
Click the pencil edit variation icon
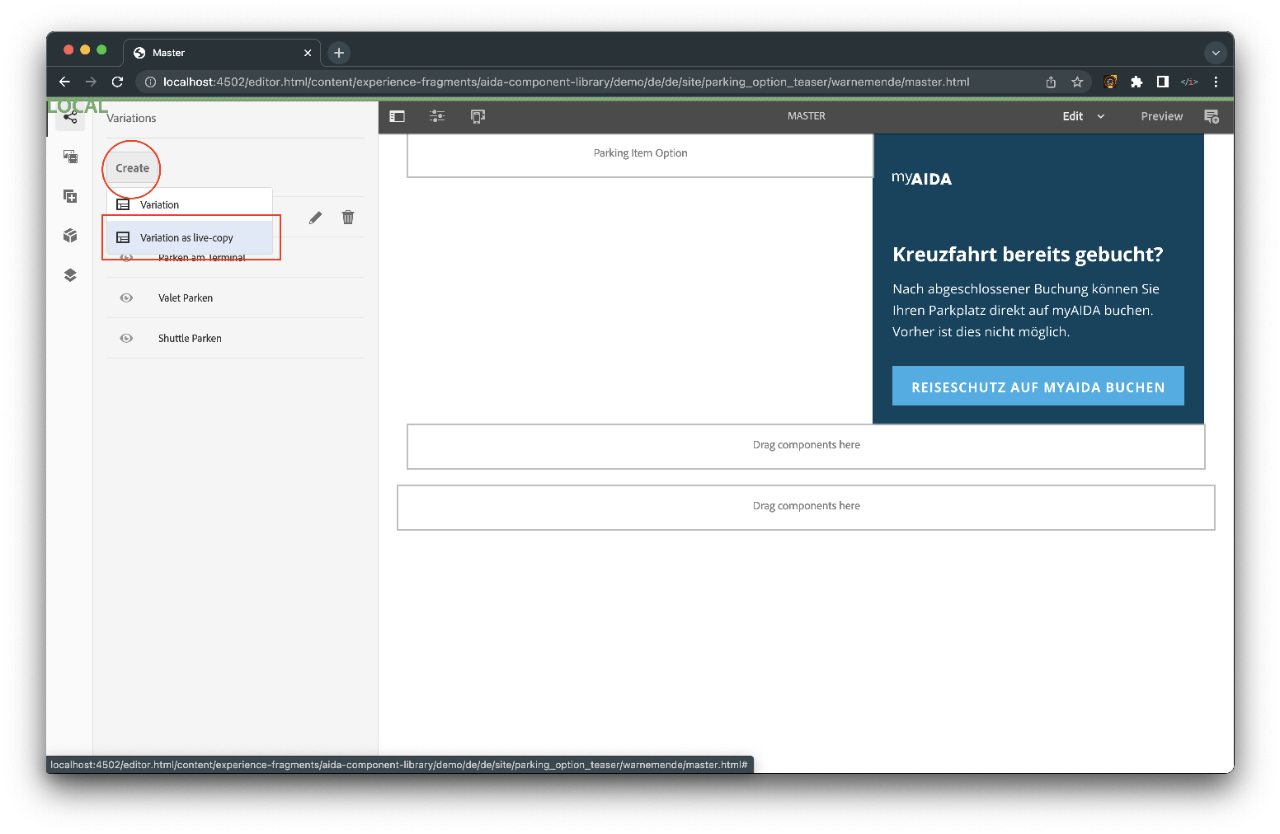315,217
